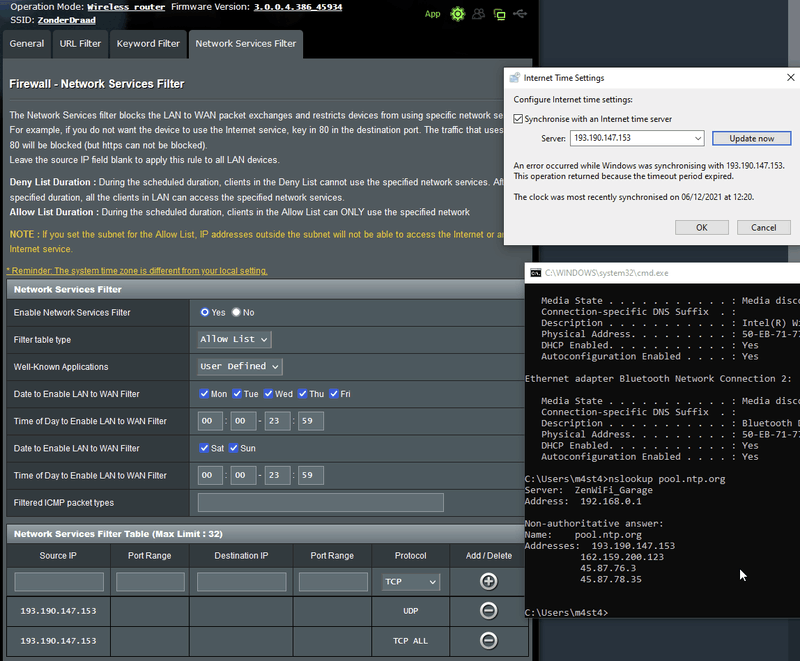Click the green settings gear icon
Screen dimensions: 800x661
(458, 14)
